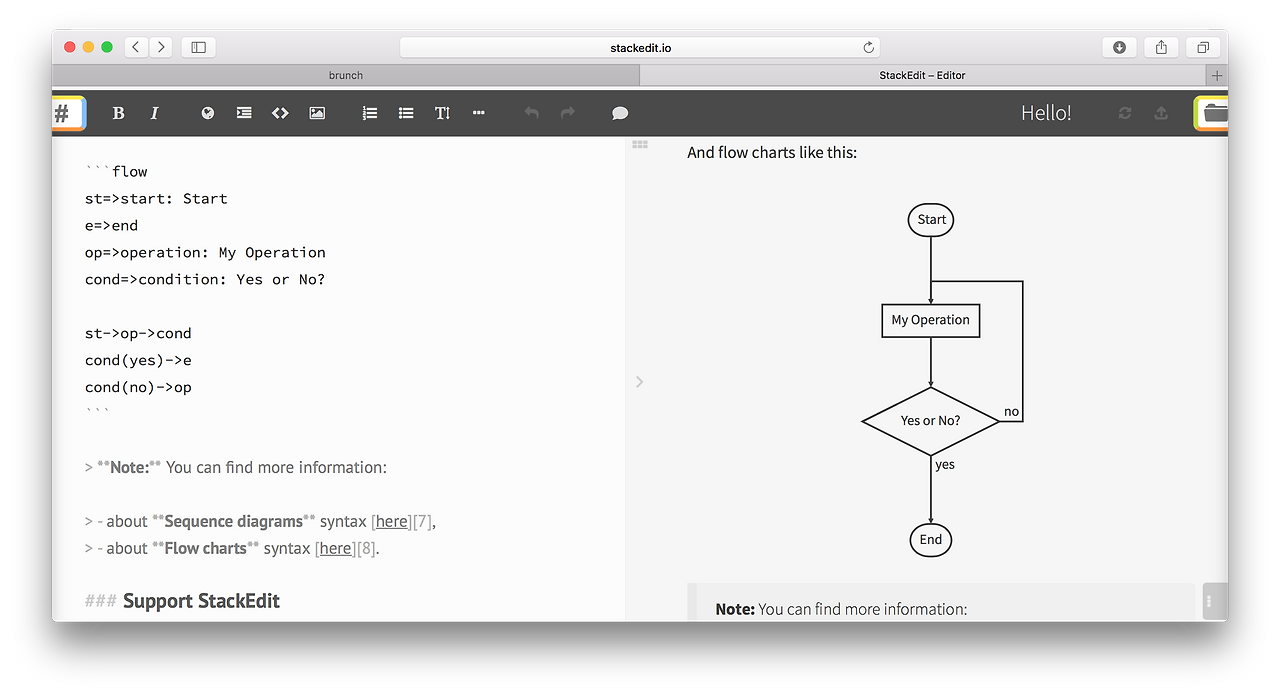Insert a heading

point(442,113)
